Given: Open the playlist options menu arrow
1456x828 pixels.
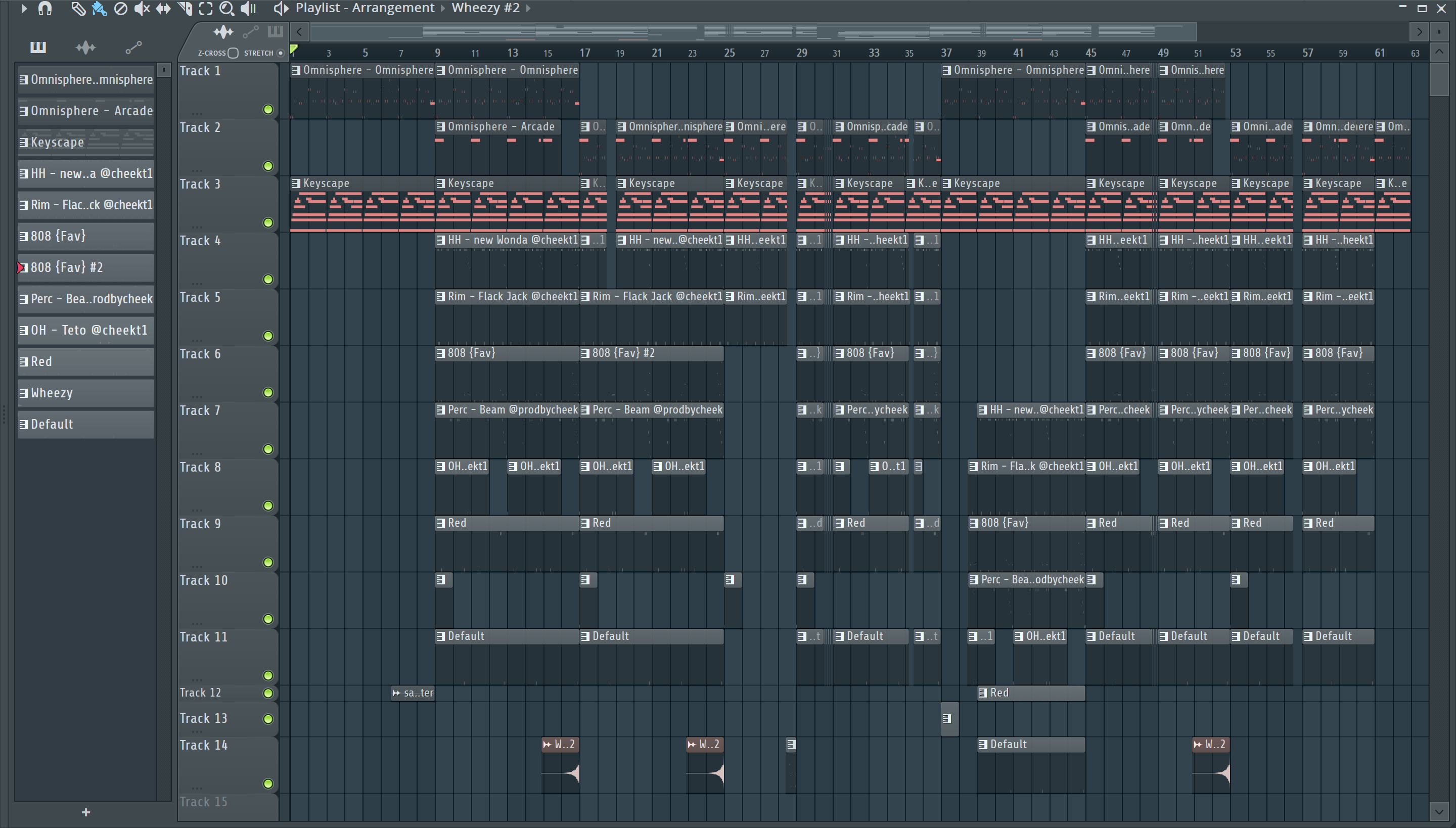Looking at the screenshot, I should pyautogui.click(x=23, y=8).
